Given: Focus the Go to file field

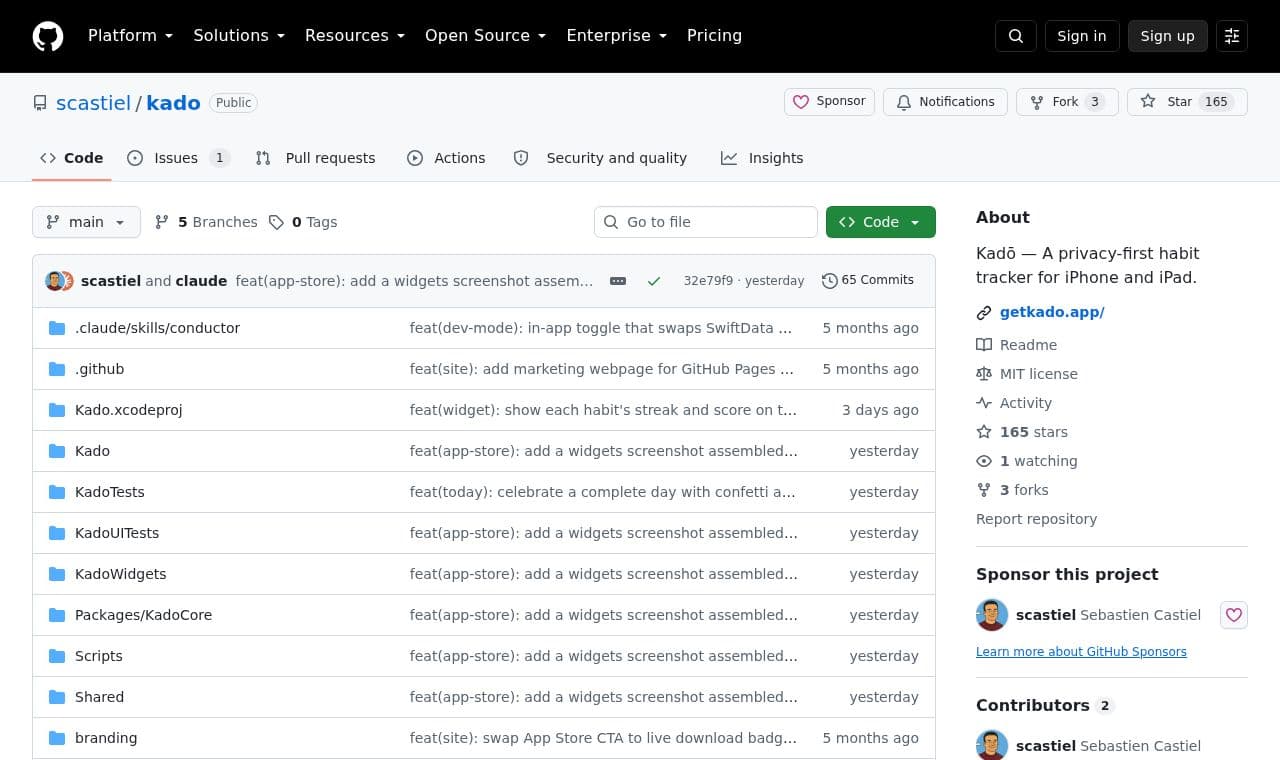Looking at the screenshot, I should [x=706, y=222].
